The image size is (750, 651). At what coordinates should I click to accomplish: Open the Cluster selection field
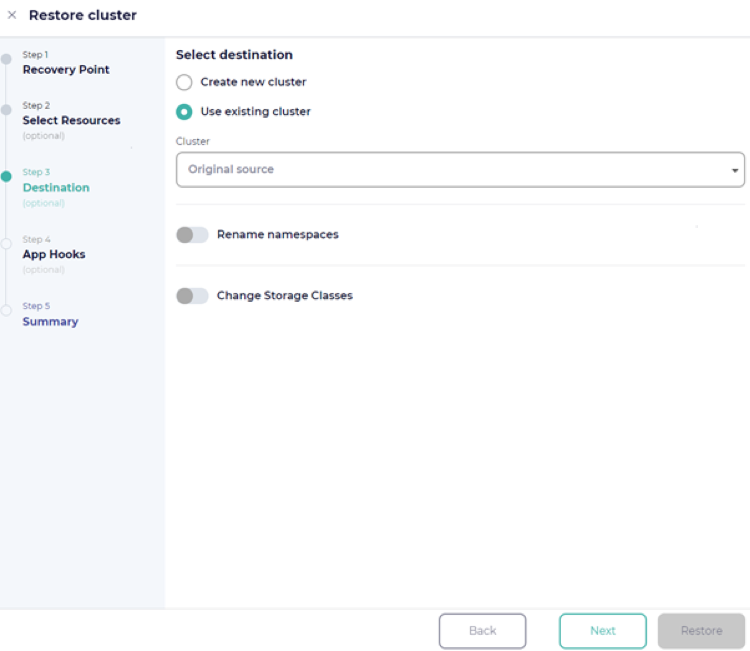[x=450, y=170]
